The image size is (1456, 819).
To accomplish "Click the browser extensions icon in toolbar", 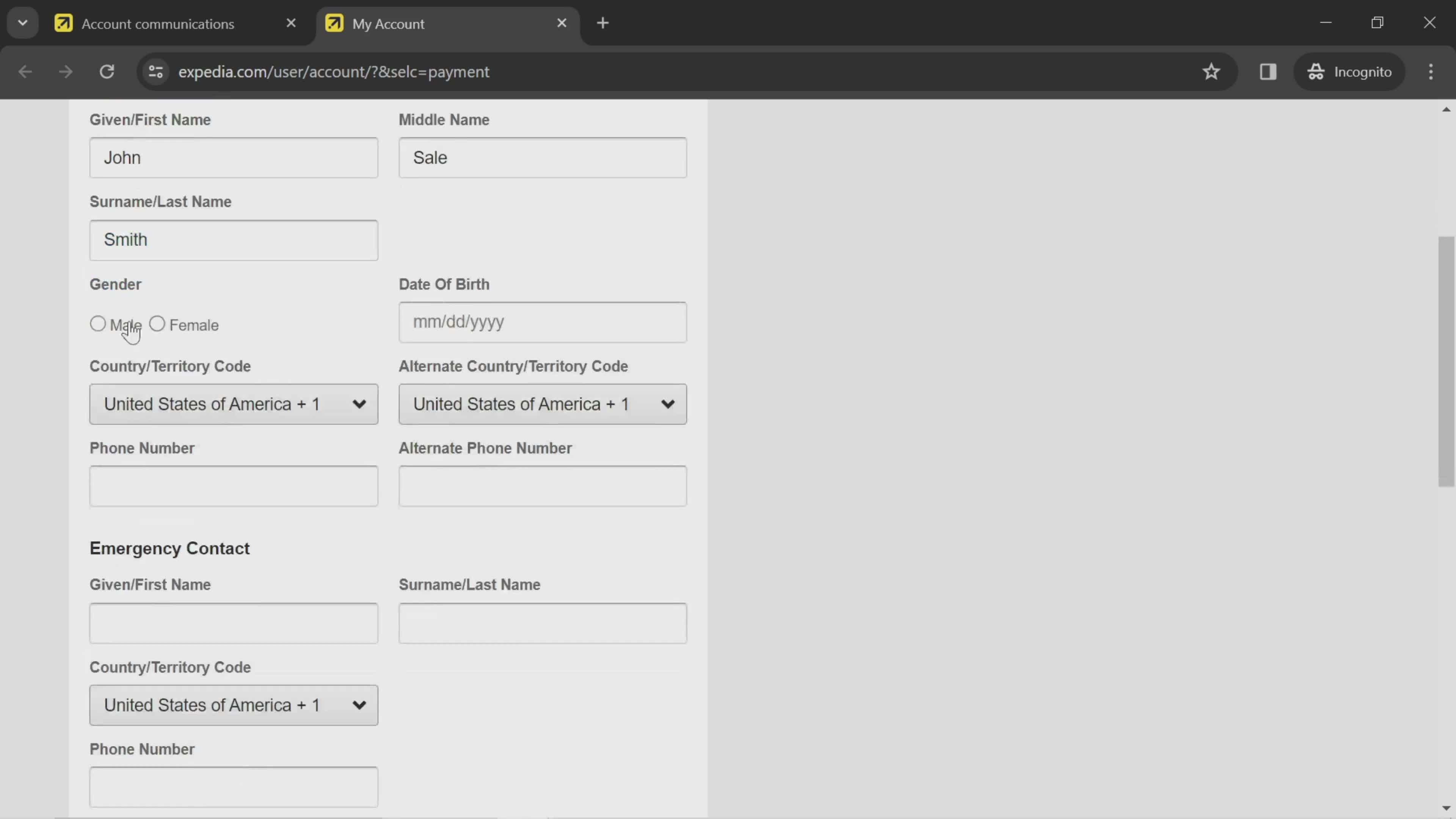I will (x=1268, y=71).
